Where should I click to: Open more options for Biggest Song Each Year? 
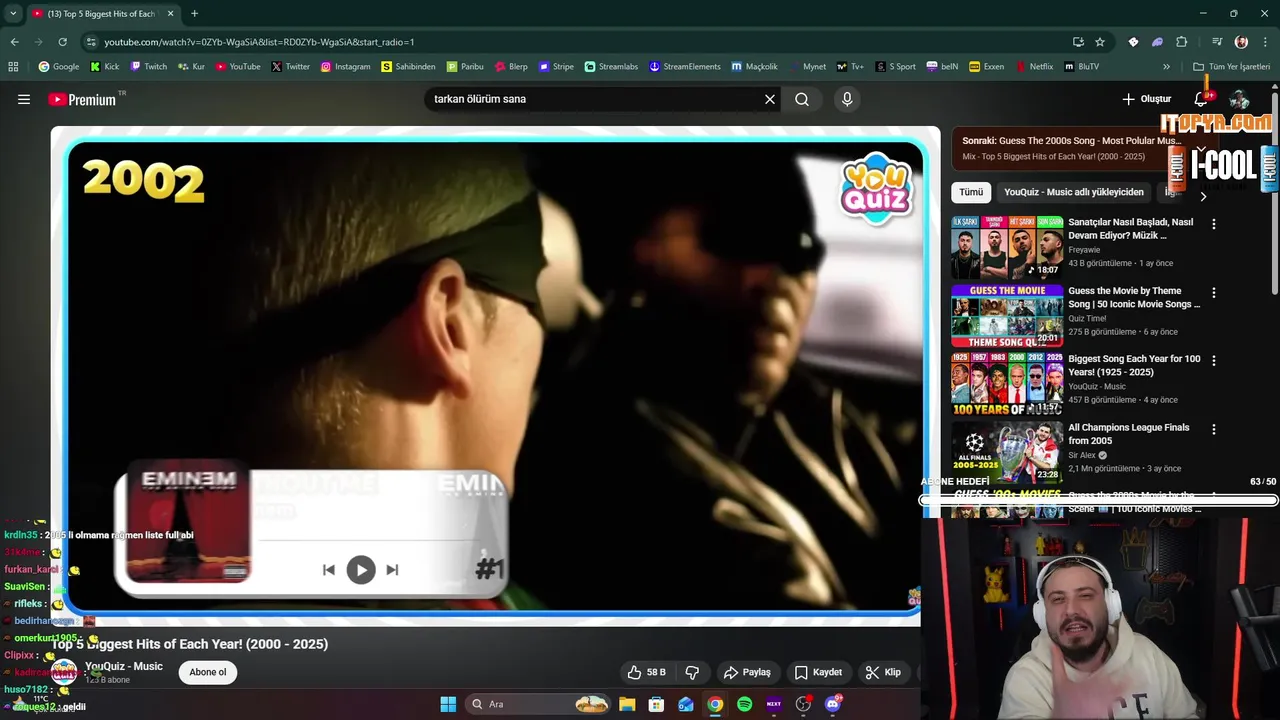coord(1214,361)
